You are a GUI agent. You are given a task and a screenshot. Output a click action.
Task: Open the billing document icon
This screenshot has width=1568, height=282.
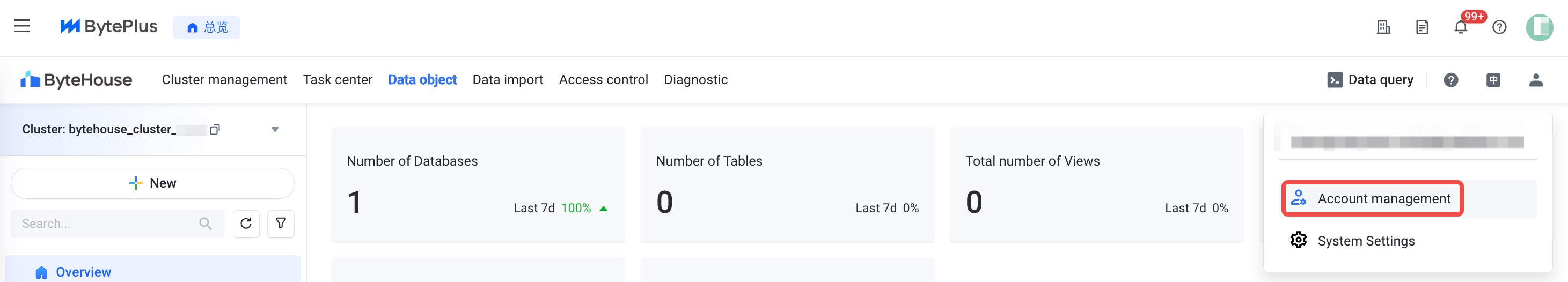[x=1422, y=27]
